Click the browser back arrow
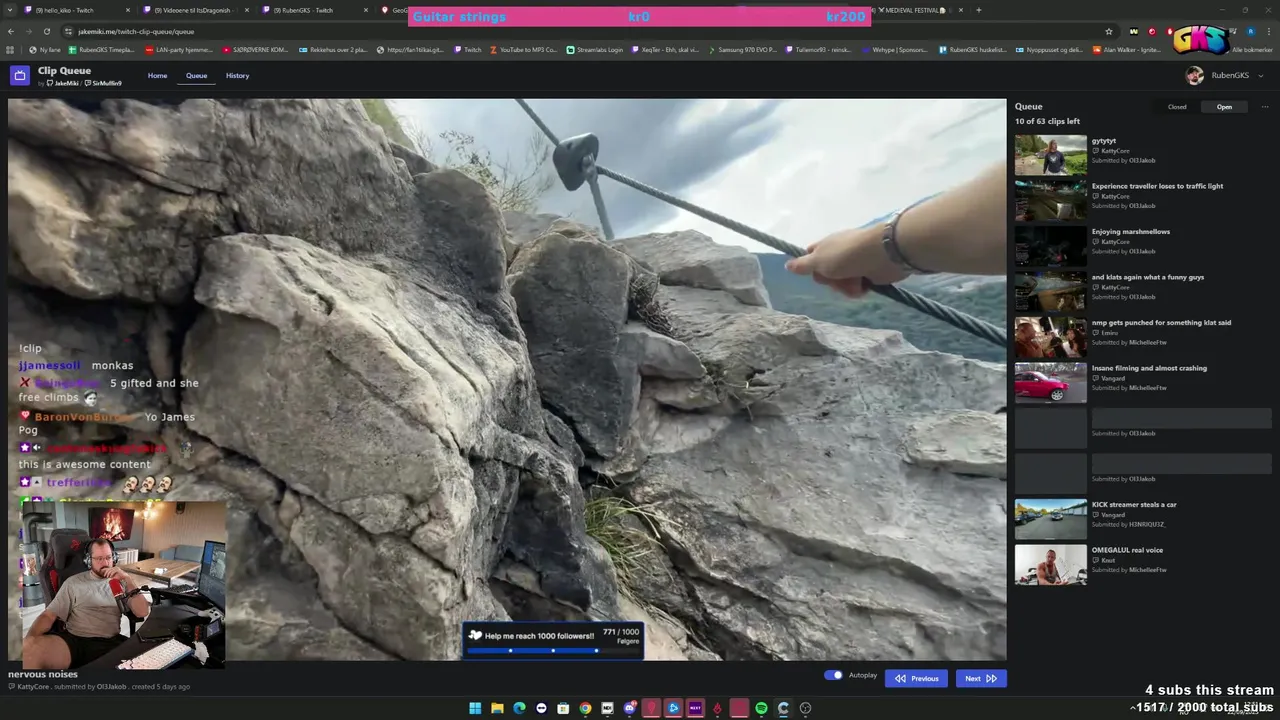Image resolution: width=1280 pixels, height=720 pixels. [x=10, y=31]
